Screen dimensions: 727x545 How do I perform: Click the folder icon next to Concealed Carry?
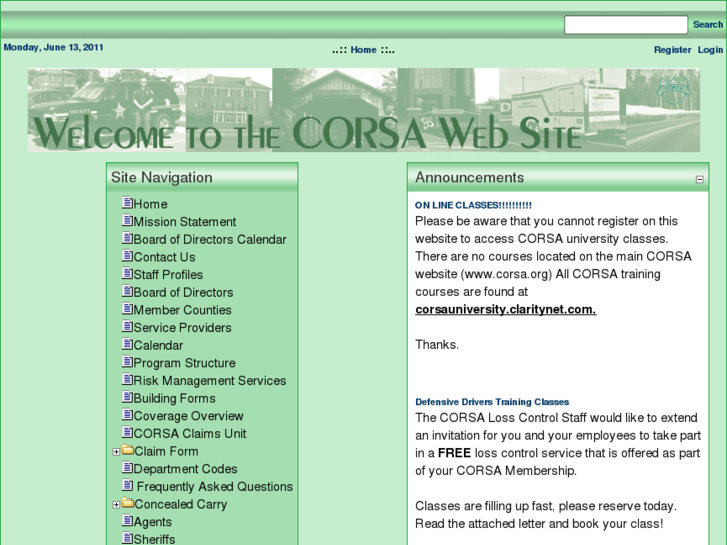coord(128,503)
